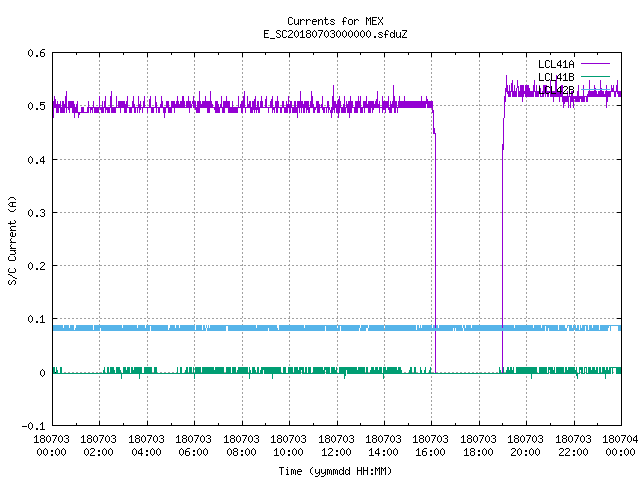640x480 pixels.
Task: Click the 180704 00:00 time tick label
Action: tap(620, 446)
